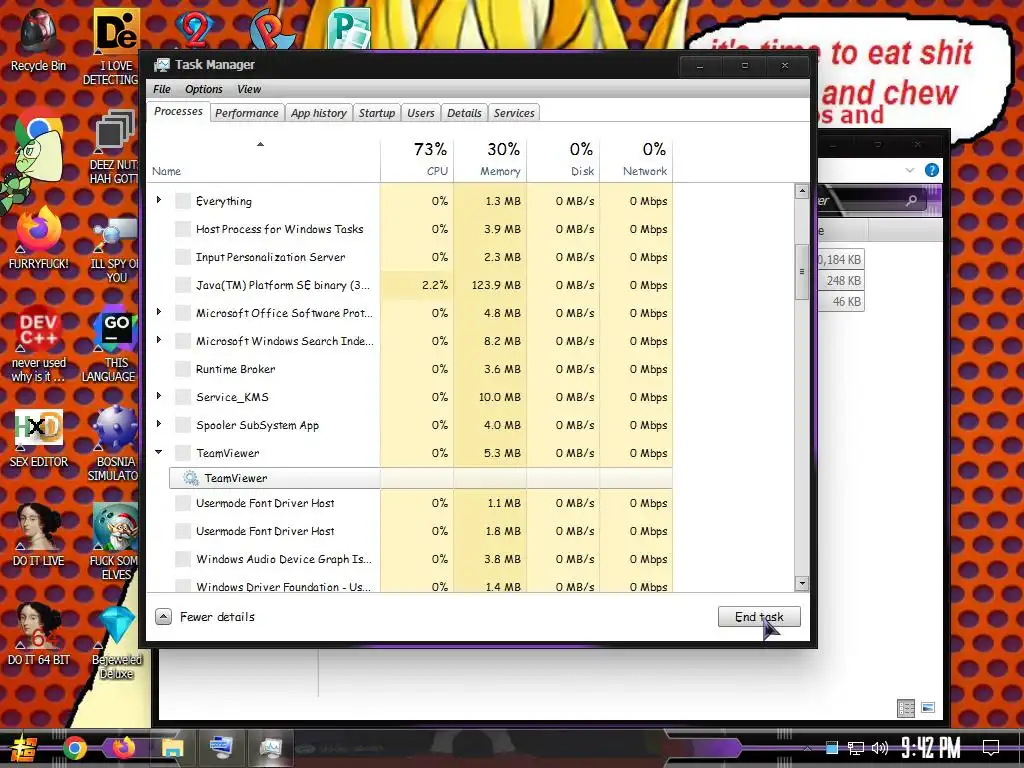
Task: Expand the Spooler SubSystem App row
Action: [x=159, y=424]
